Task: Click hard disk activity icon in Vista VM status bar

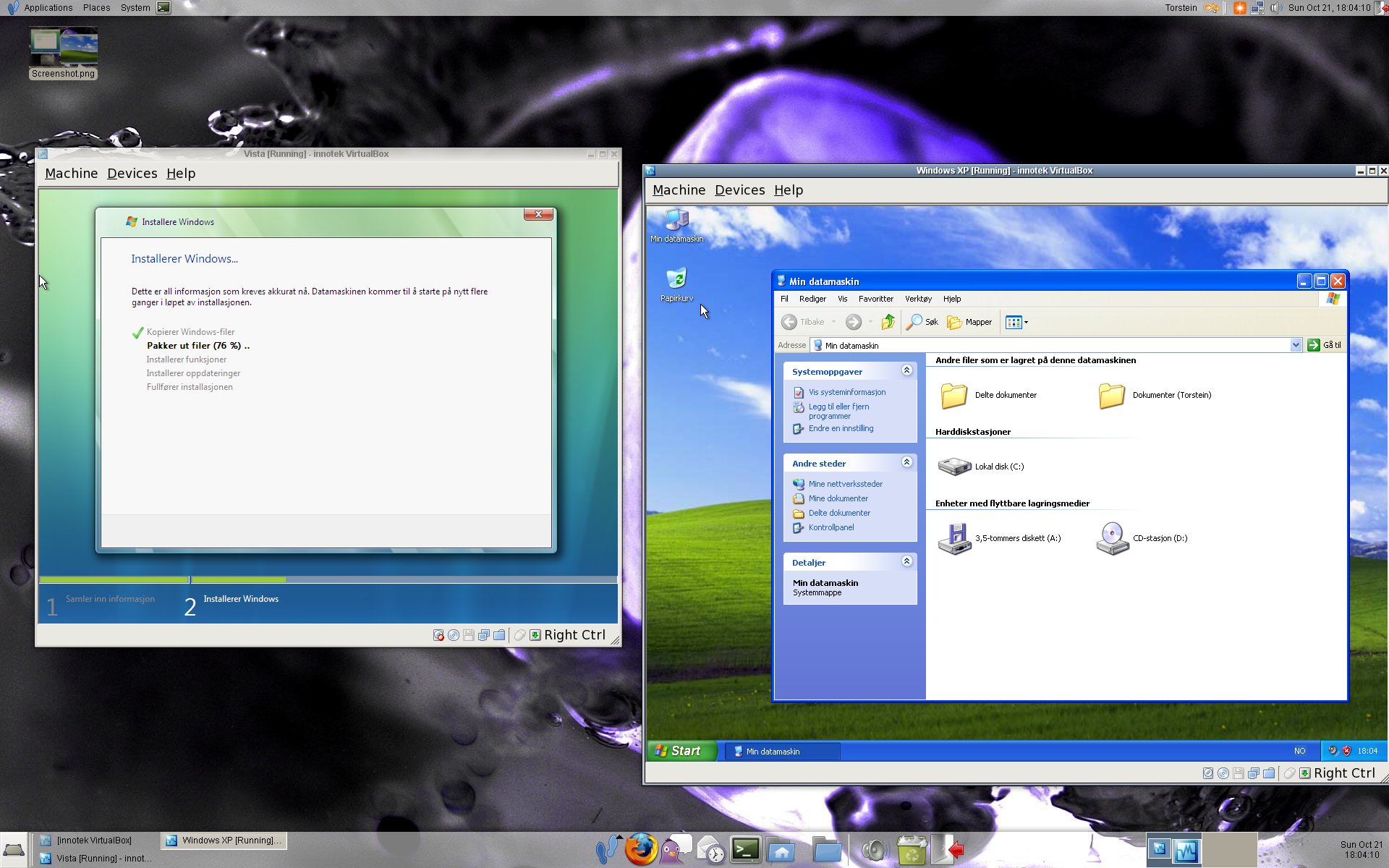Action: point(438,635)
